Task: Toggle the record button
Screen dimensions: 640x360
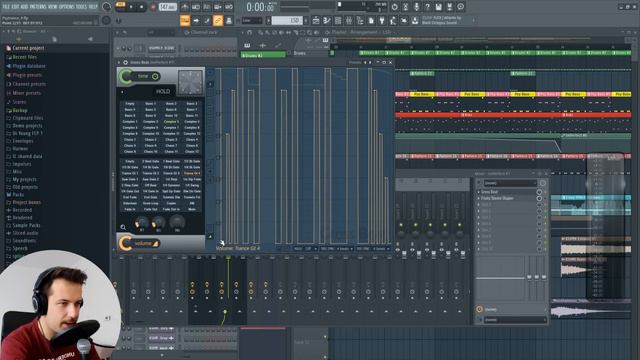Action: coord(153,7)
